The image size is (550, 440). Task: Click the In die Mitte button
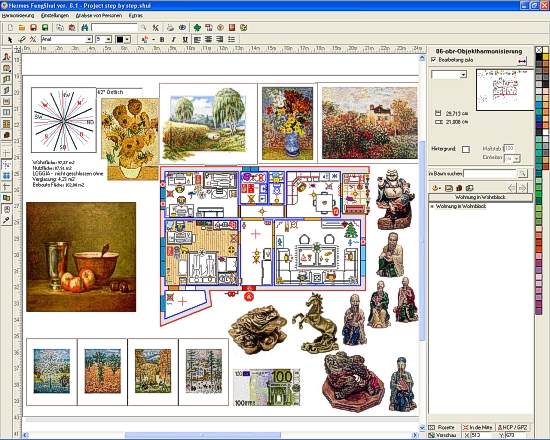point(477,428)
